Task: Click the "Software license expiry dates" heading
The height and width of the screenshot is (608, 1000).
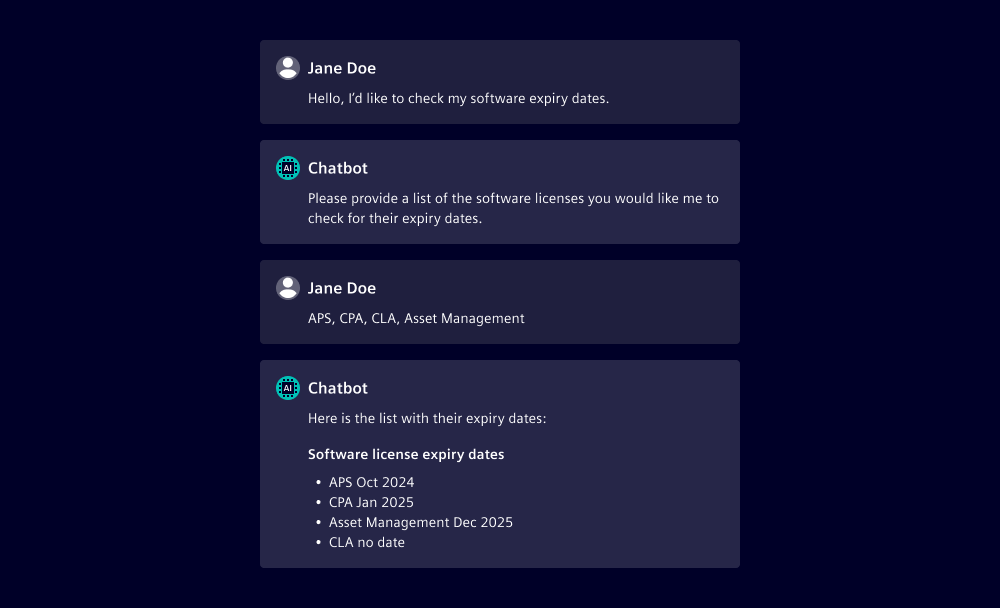Action: tap(406, 454)
